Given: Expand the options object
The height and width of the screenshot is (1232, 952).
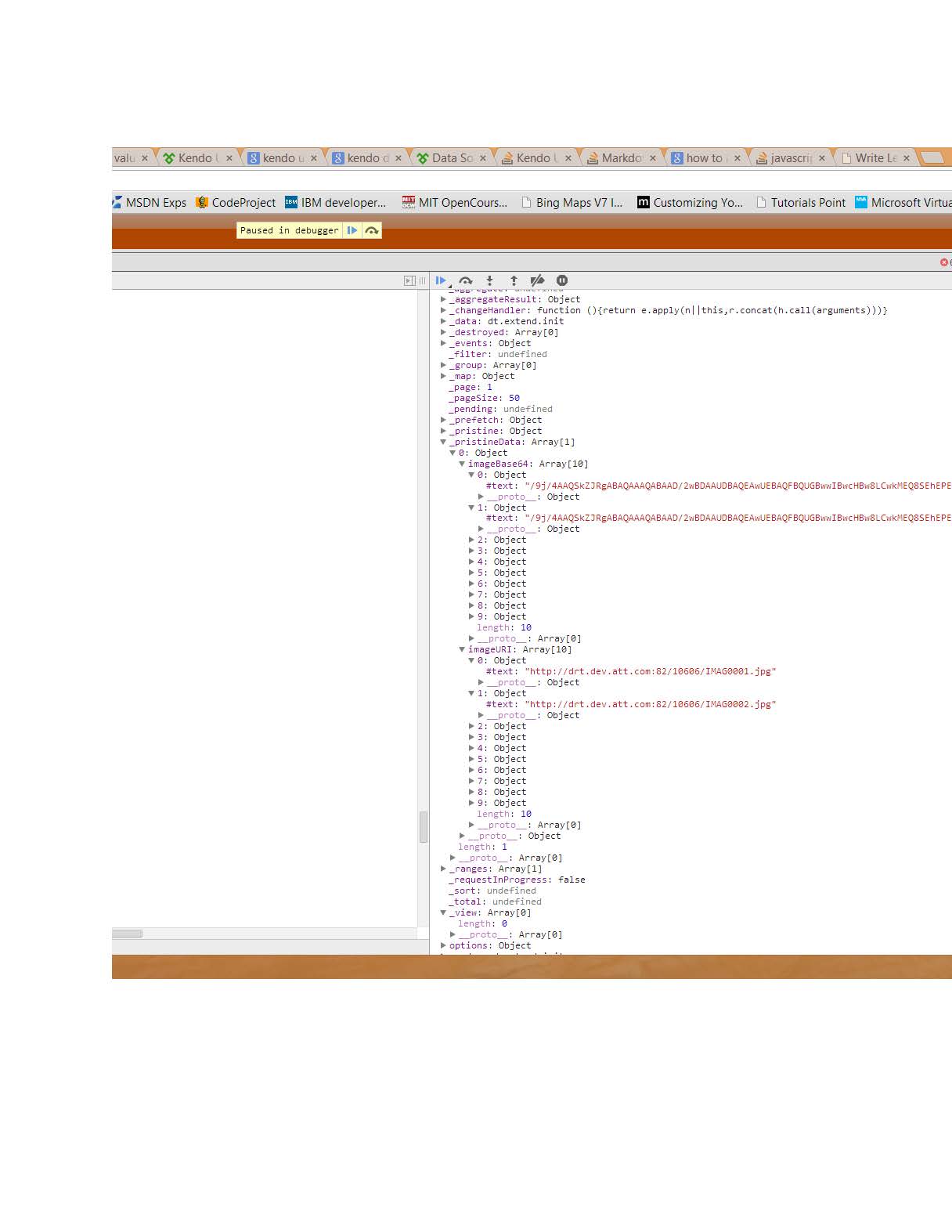Looking at the screenshot, I should coord(443,945).
